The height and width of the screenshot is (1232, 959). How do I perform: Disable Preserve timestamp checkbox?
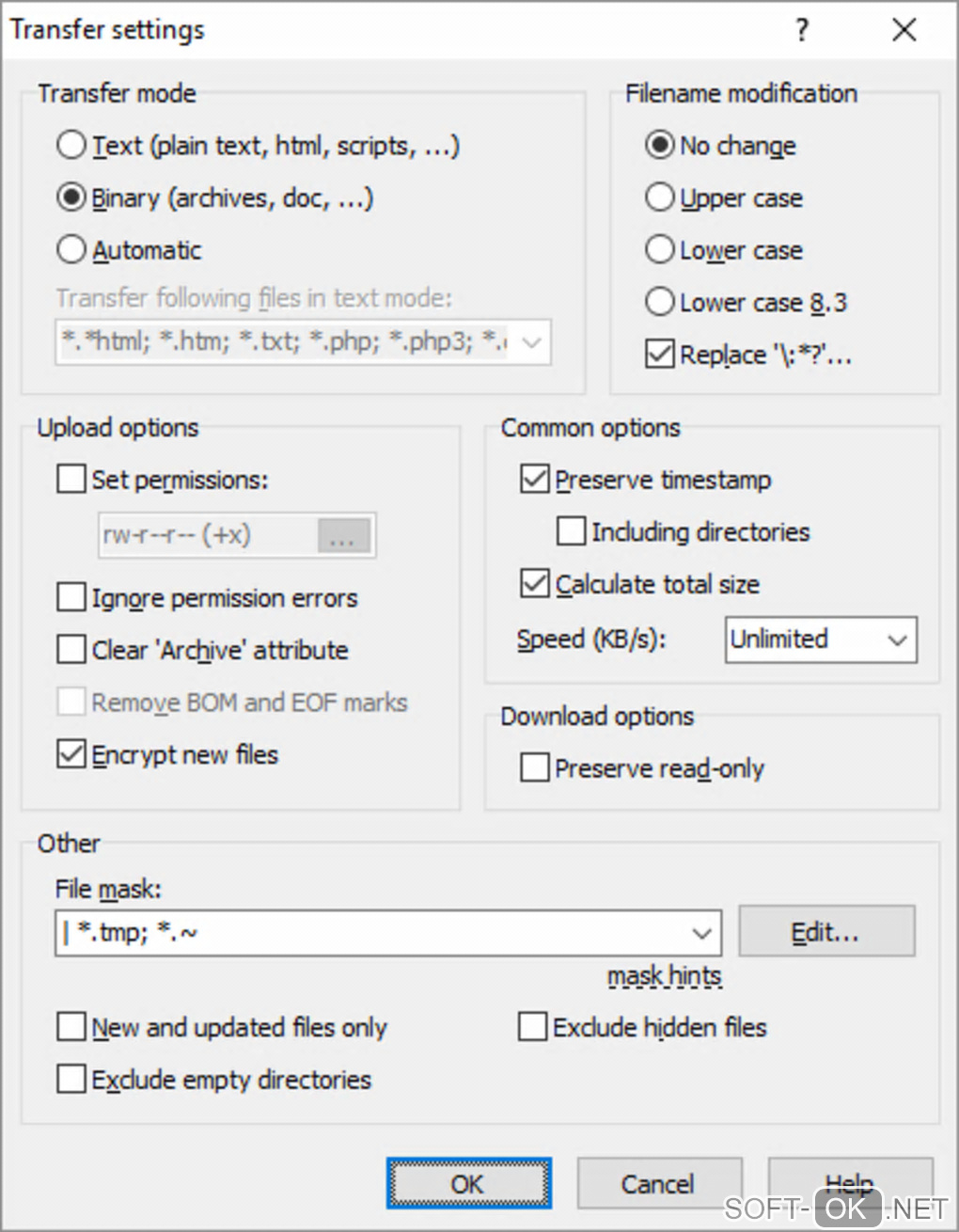point(535,480)
